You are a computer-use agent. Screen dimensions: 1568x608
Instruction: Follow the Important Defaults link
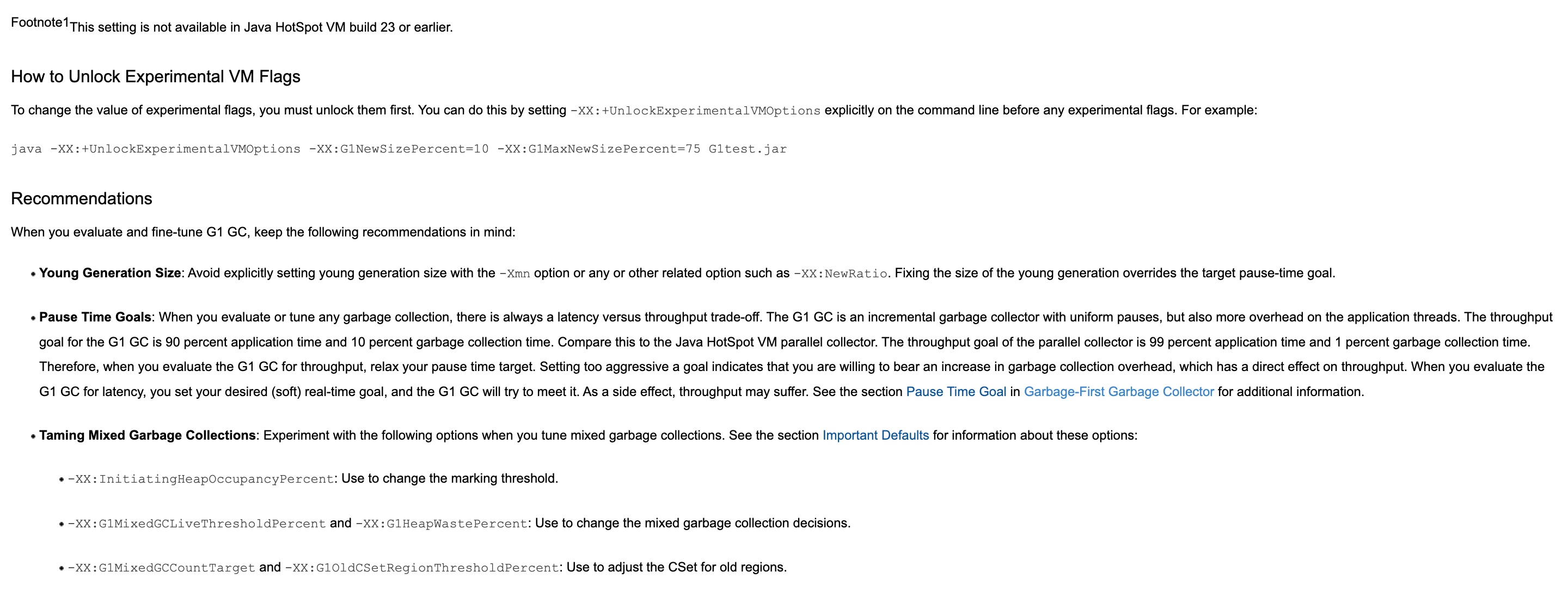(875, 436)
